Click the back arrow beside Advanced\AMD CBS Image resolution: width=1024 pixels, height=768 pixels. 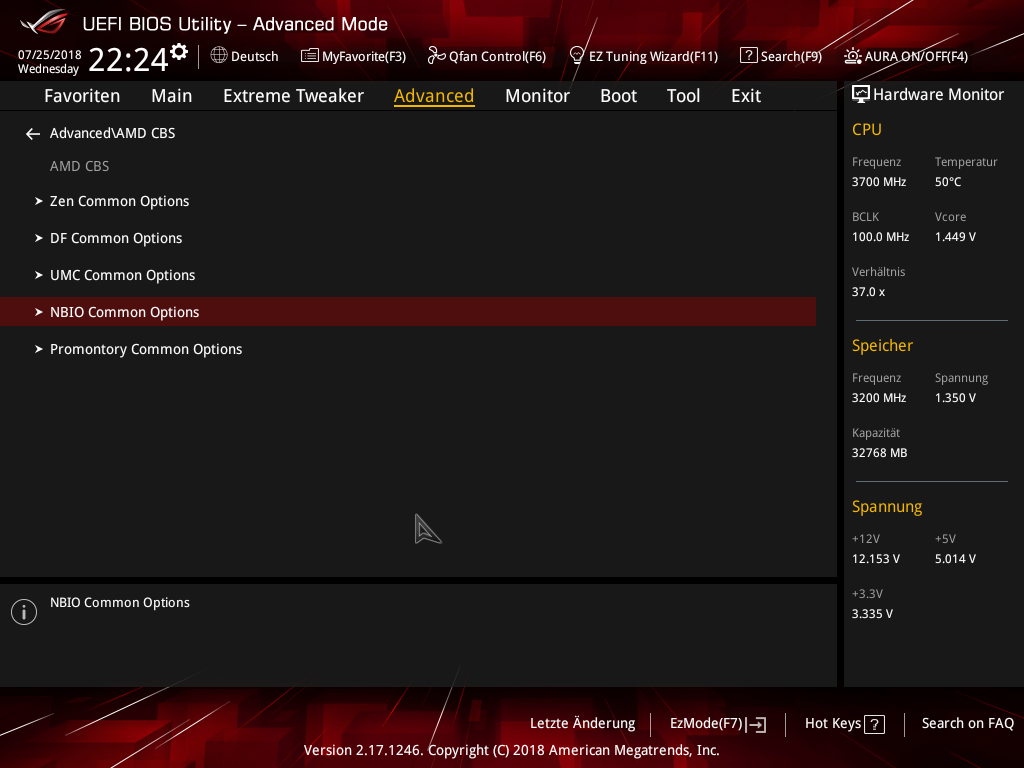[x=33, y=134]
